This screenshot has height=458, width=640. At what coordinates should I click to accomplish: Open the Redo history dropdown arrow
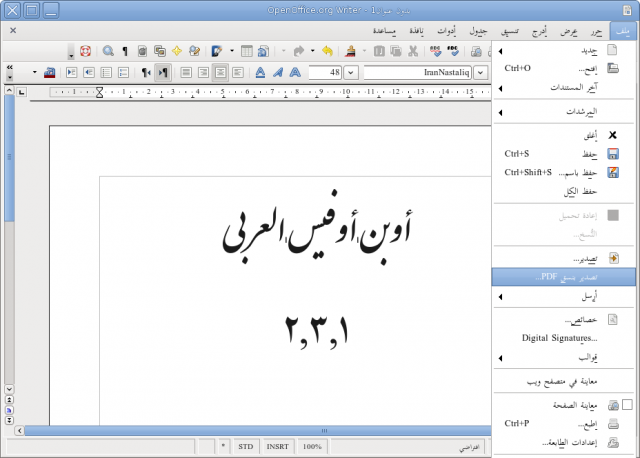click(283, 51)
